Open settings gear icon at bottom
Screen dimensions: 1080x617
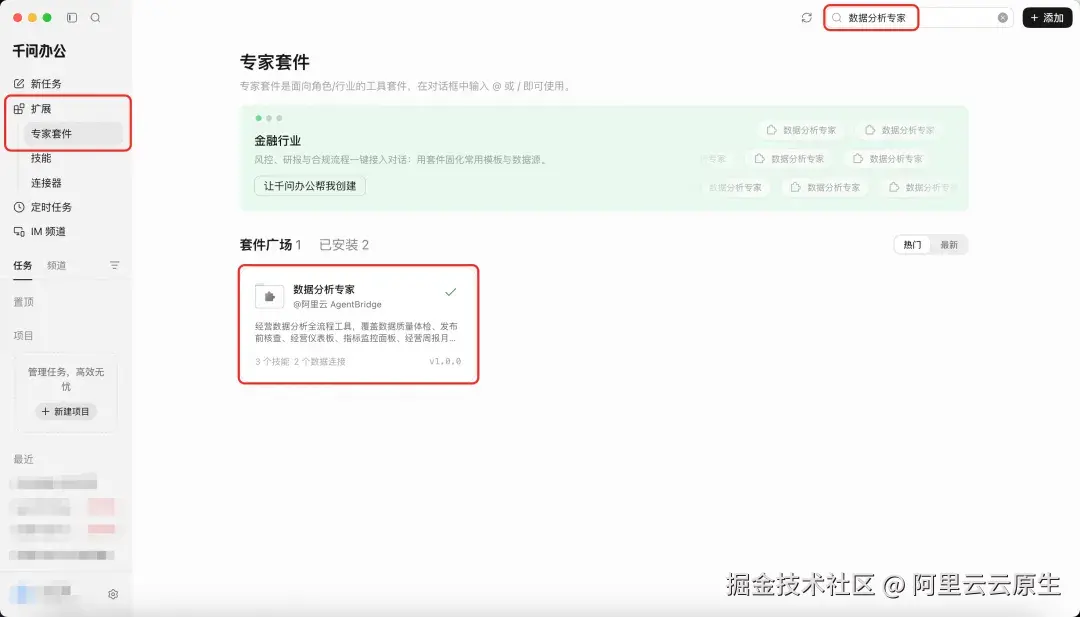coord(113,594)
